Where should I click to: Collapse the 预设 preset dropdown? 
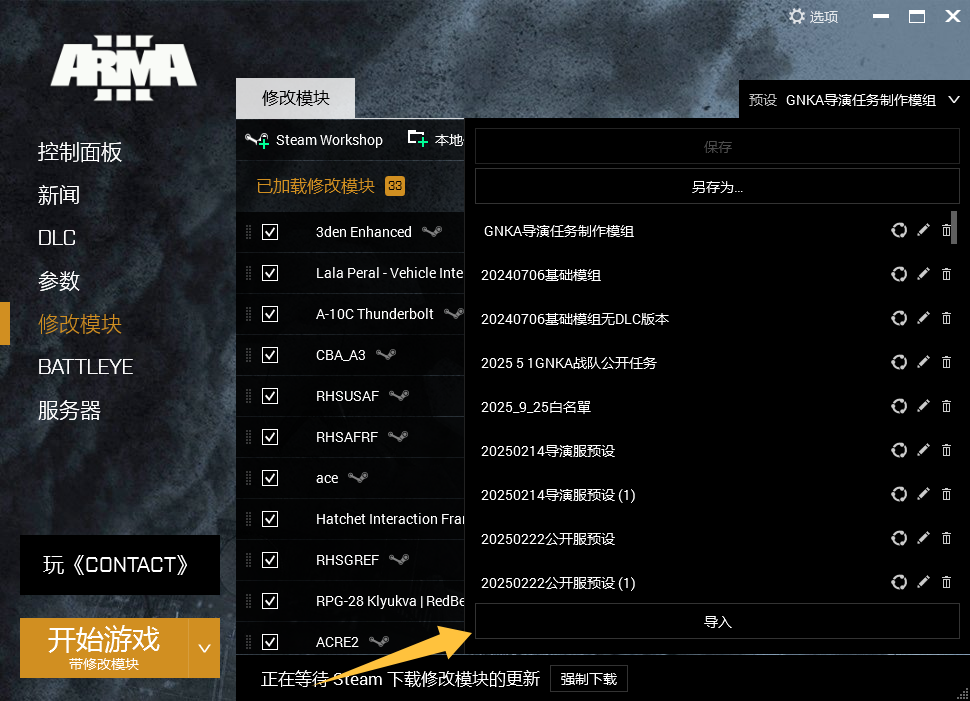coord(954,100)
